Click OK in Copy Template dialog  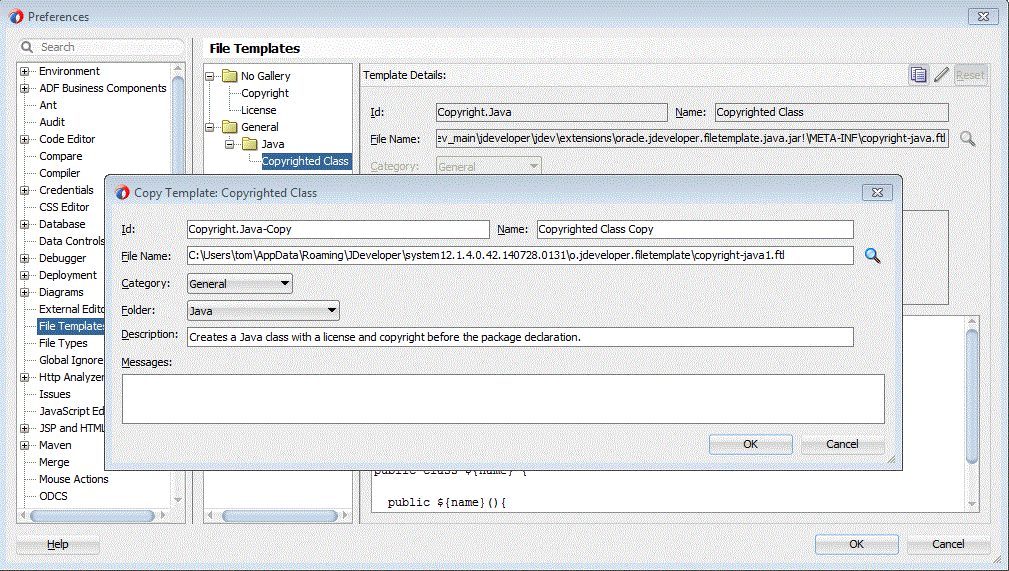[750, 444]
